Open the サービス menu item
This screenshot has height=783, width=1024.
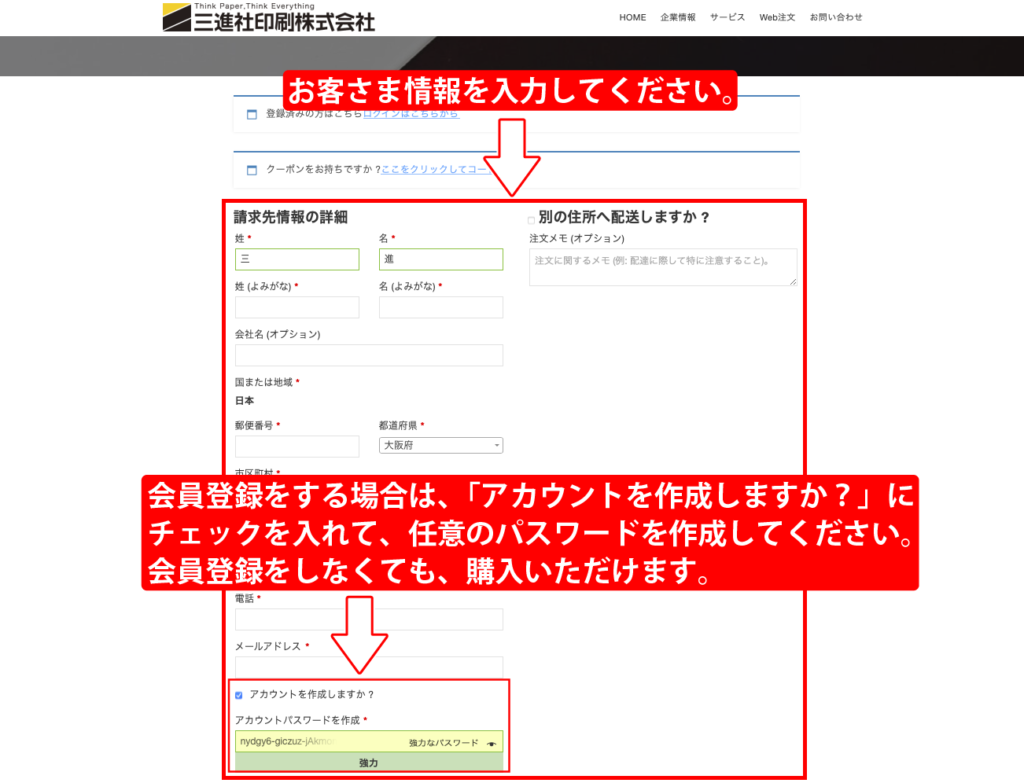(x=727, y=18)
